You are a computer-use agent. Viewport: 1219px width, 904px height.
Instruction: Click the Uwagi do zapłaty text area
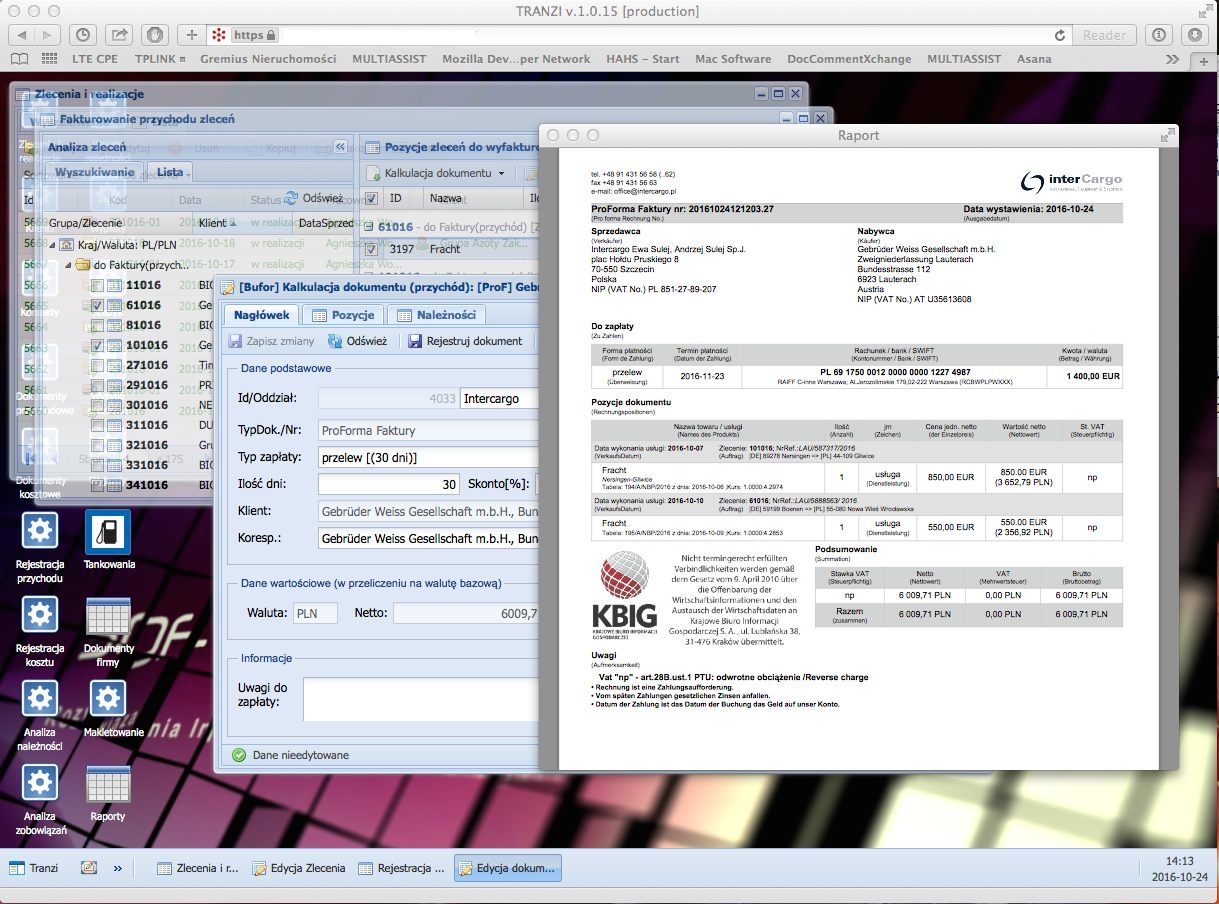[421, 699]
